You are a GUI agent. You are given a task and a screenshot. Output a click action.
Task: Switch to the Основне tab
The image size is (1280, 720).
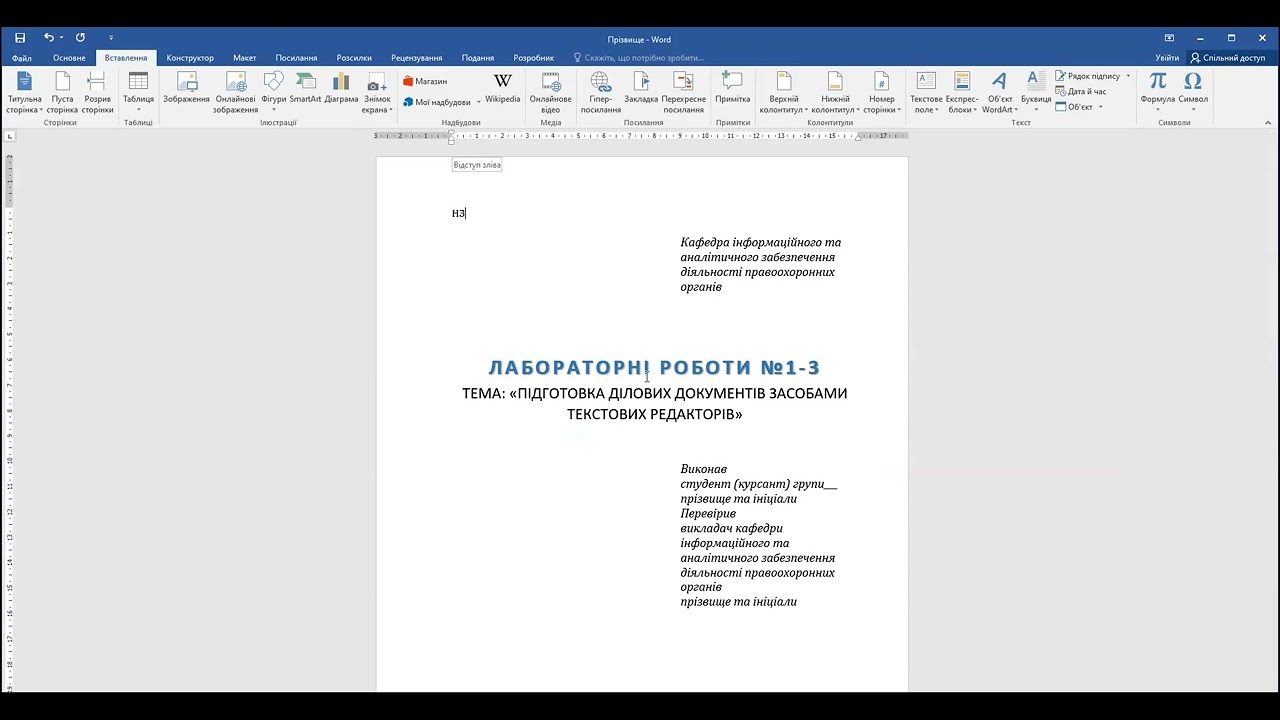coord(69,58)
